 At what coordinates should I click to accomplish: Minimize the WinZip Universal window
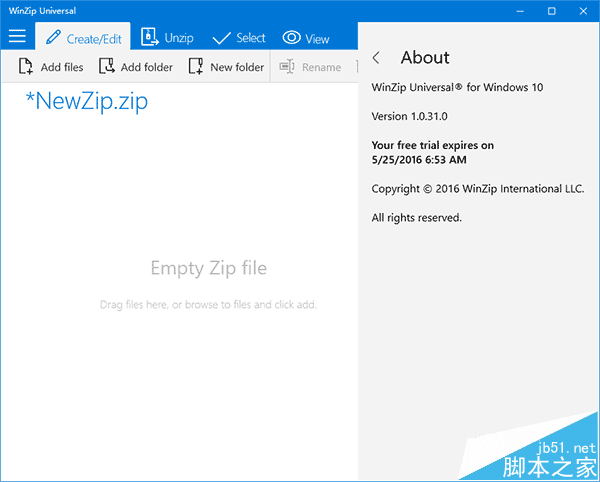[x=520, y=11]
